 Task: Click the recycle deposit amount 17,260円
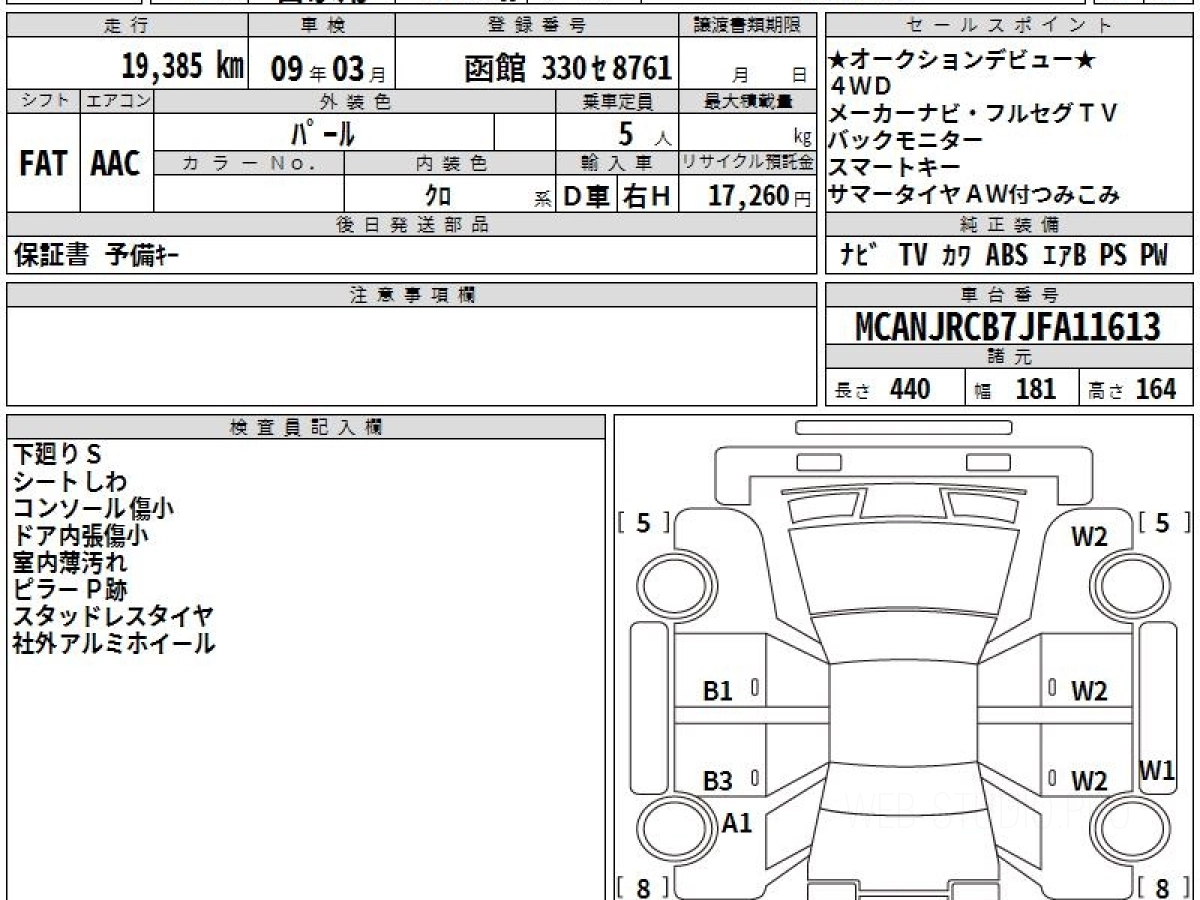[x=760, y=196]
